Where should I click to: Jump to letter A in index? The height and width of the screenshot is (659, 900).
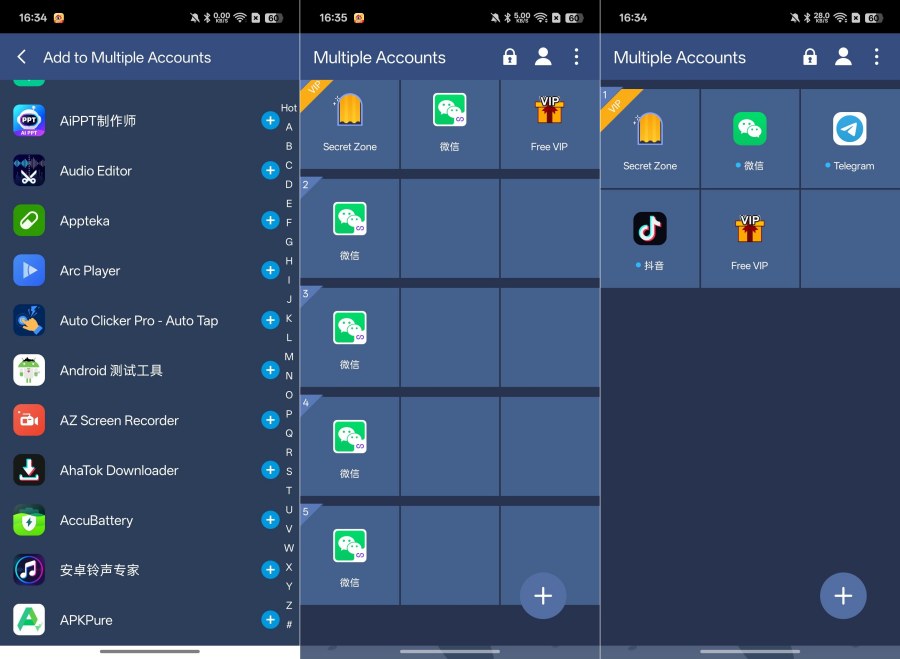[289, 127]
